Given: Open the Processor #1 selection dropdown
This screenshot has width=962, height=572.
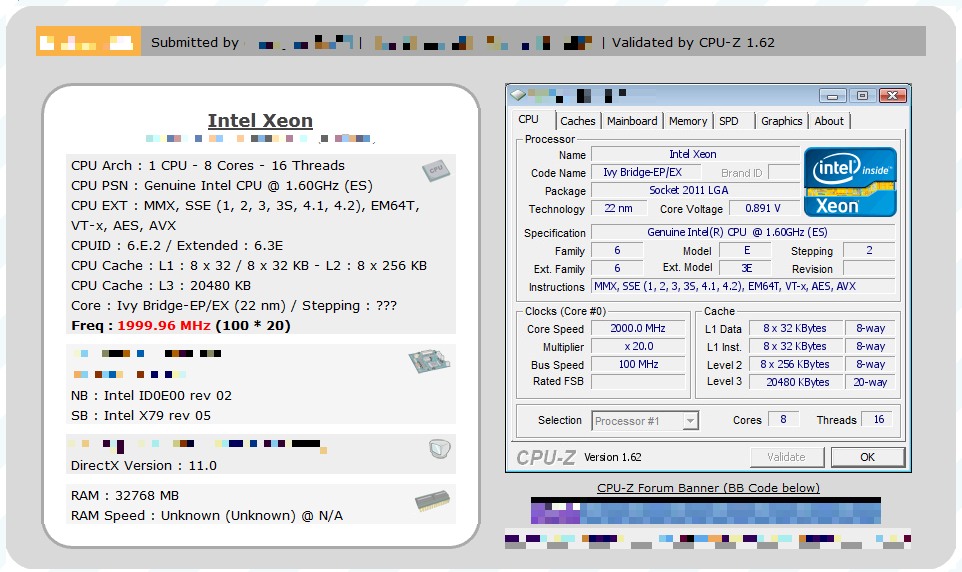Looking at the screenshot, I should 690,421.
